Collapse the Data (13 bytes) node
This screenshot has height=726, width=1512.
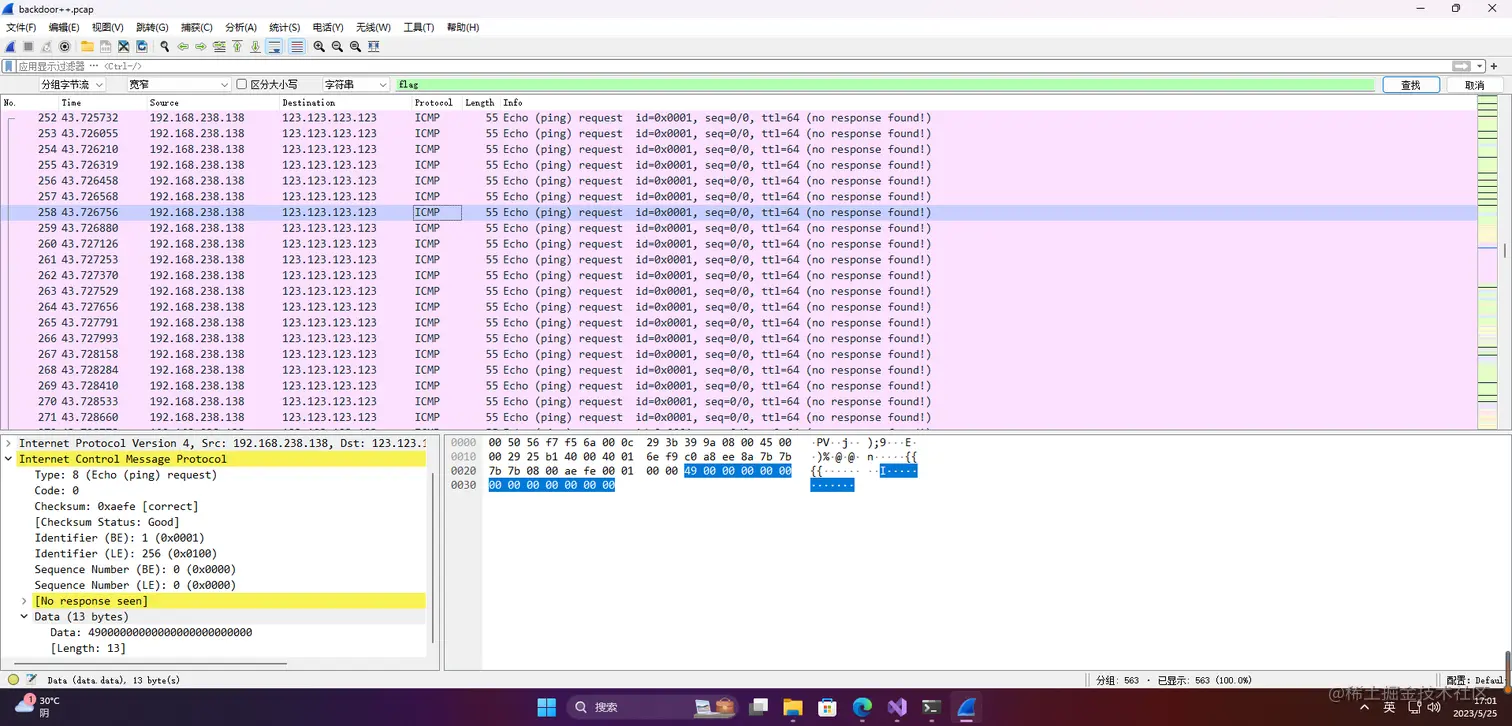(24, 617)
